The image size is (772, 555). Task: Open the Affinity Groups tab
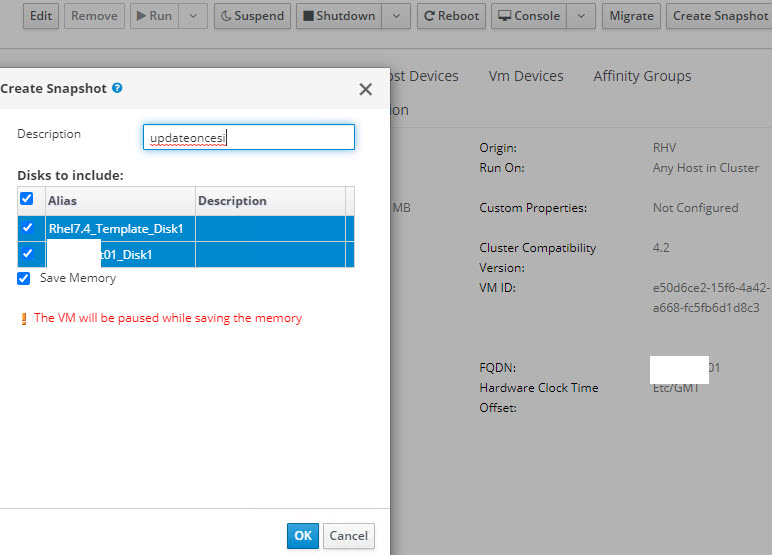(x=642, y=76)
